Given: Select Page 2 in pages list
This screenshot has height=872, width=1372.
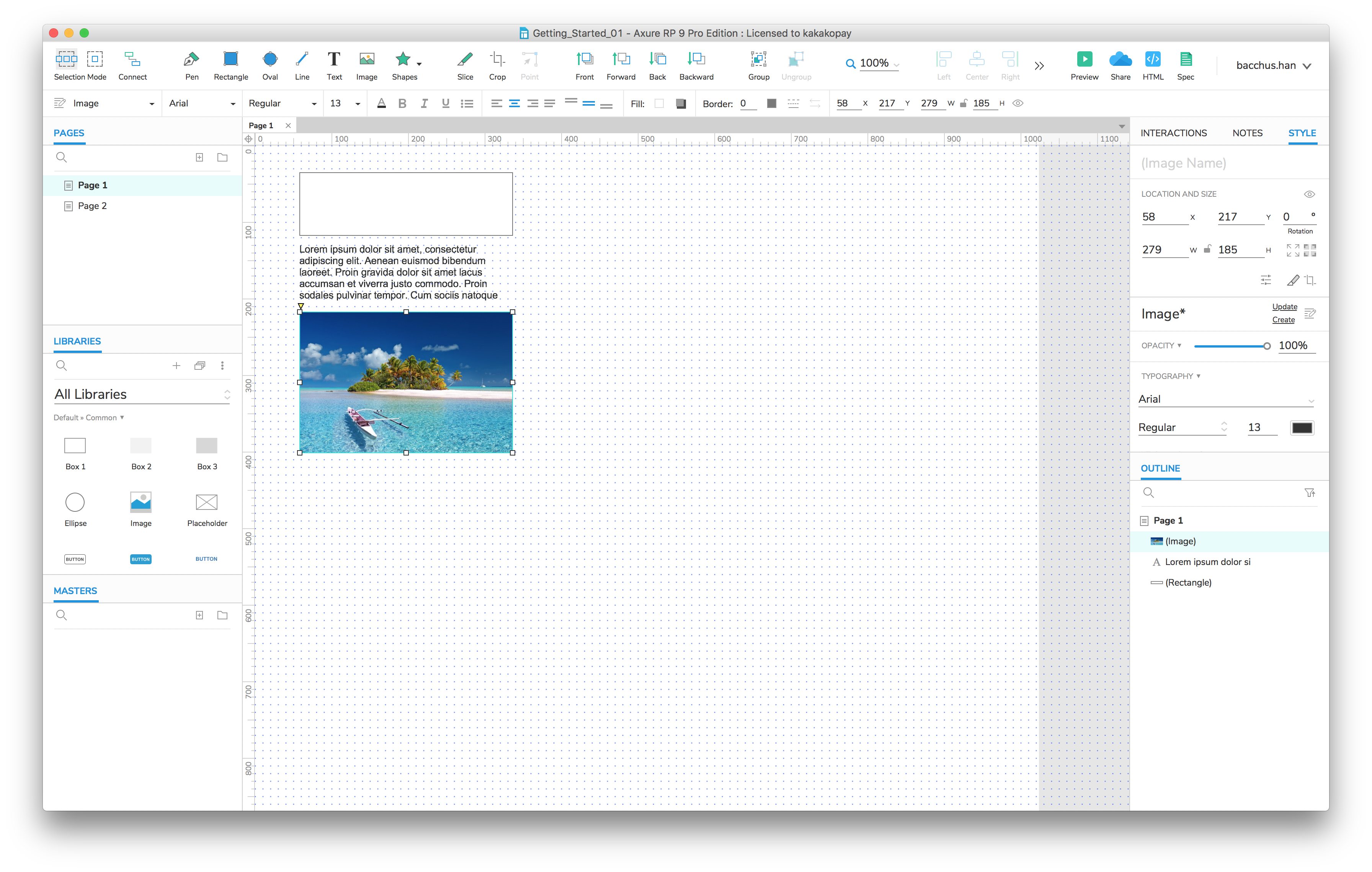Looking at the screenshot, I should pos(92,206).
